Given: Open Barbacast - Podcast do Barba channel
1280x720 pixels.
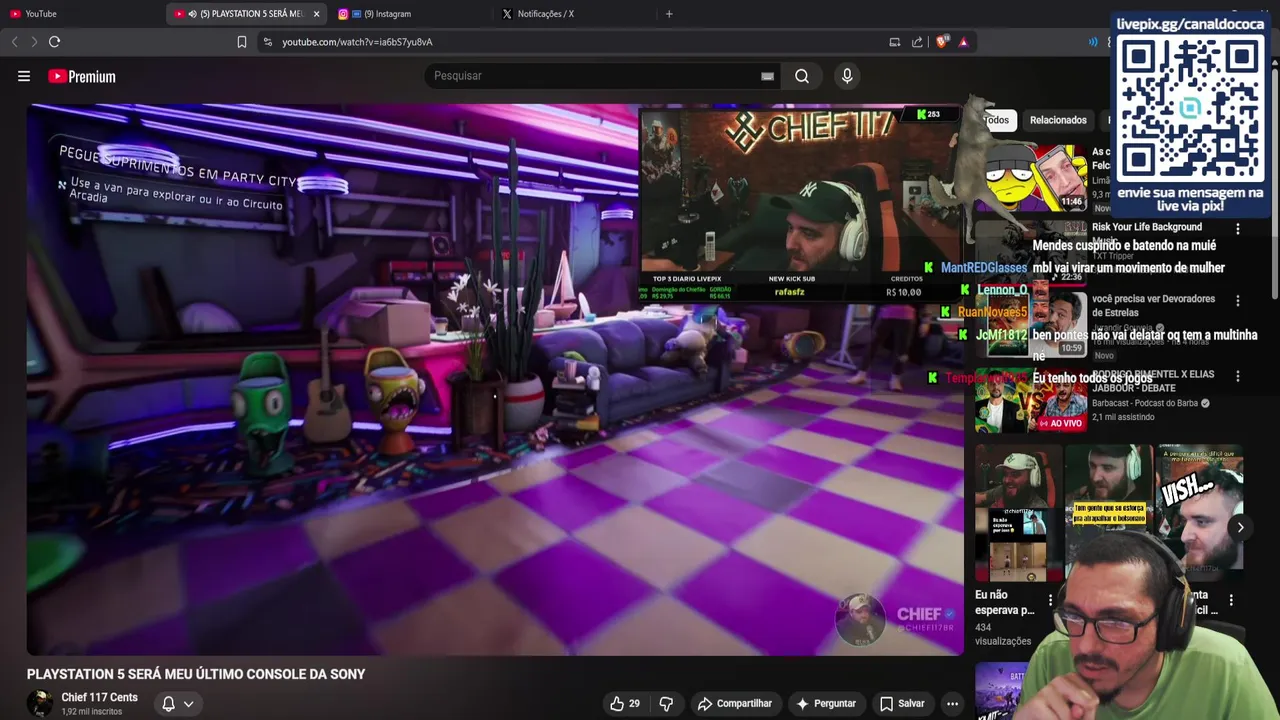Looking at the screenshot, I should coord(1145,403).
